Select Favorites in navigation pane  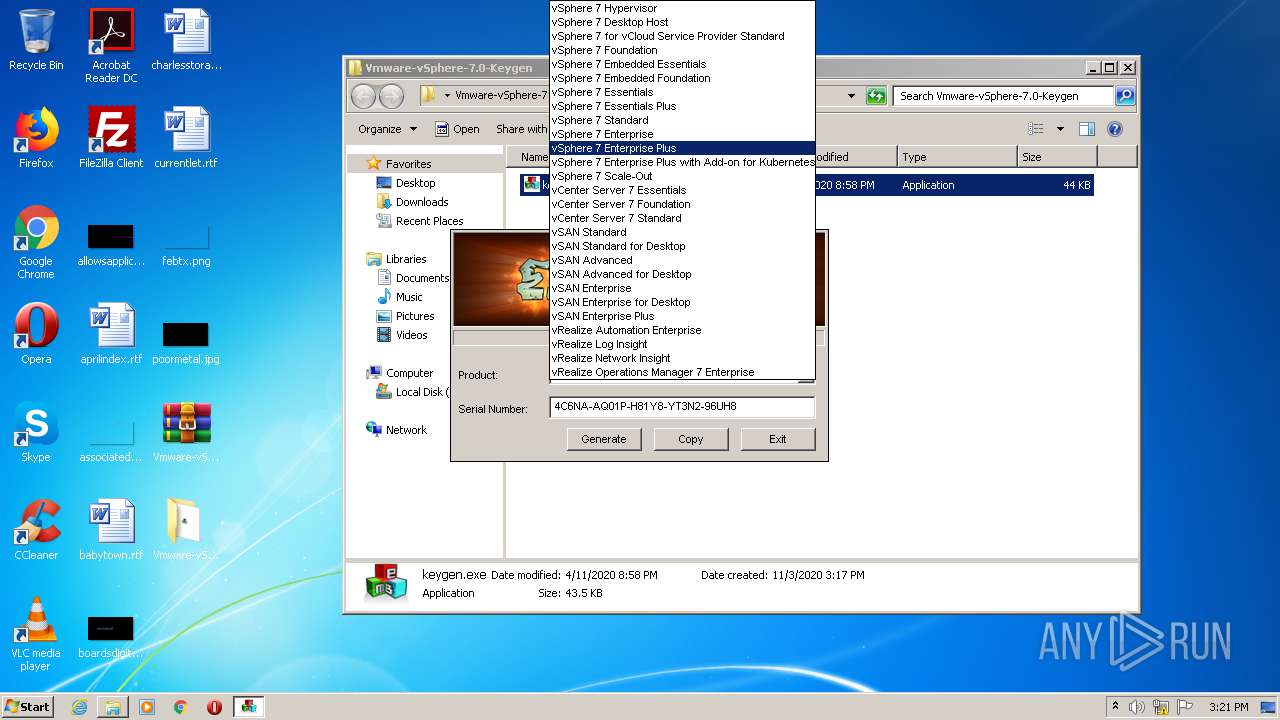click(399, 164)
